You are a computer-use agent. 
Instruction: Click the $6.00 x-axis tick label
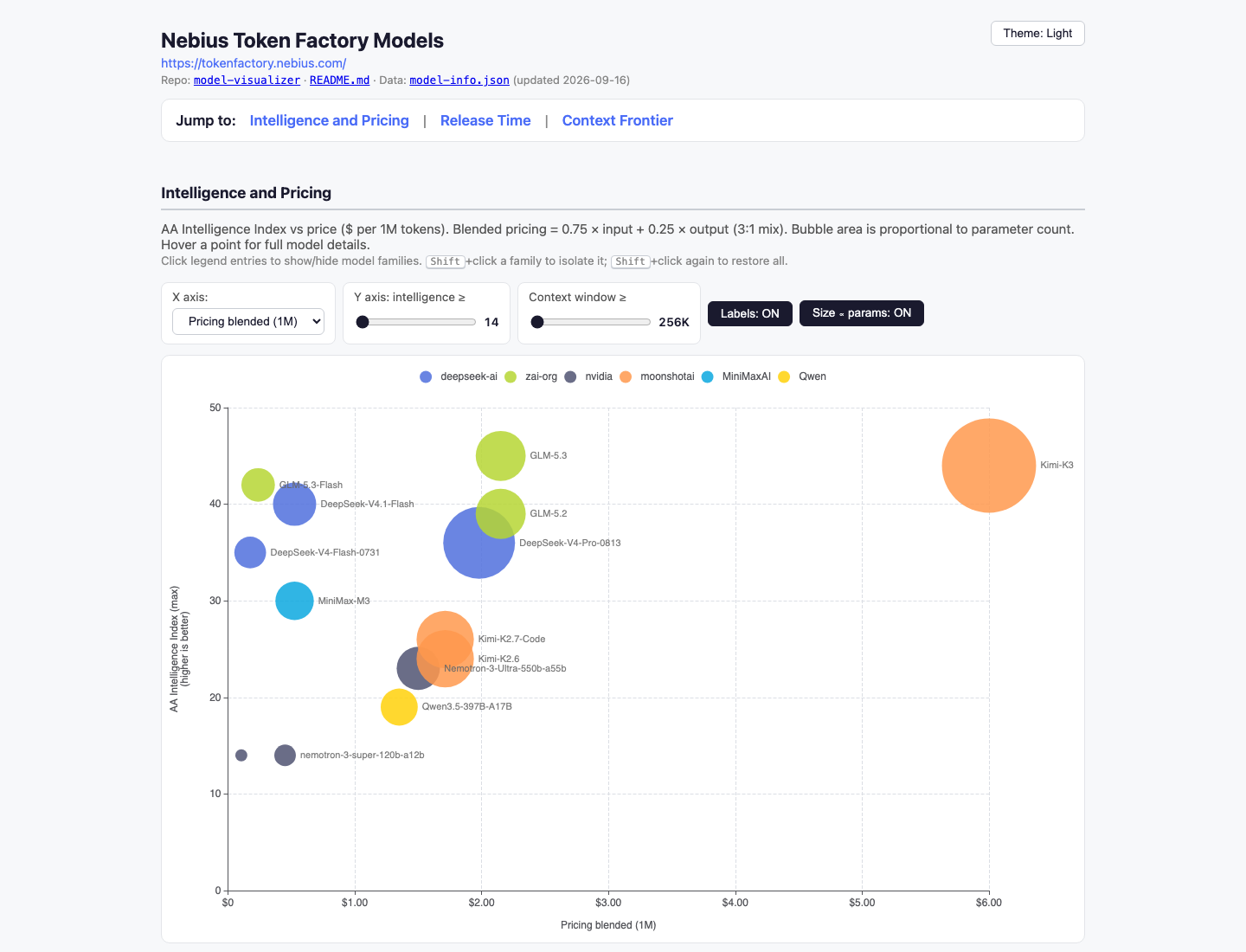pos(989,903)
